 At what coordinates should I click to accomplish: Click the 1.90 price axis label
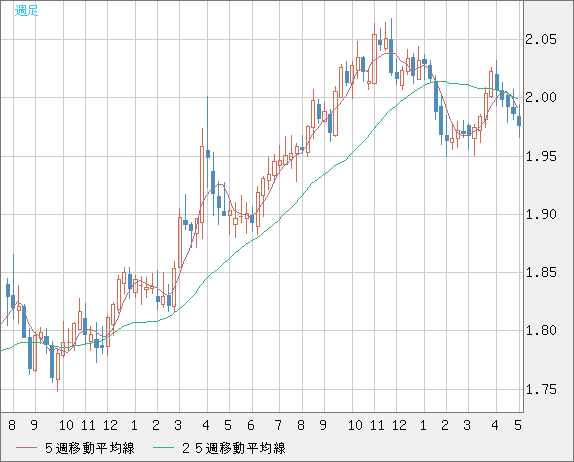tap(541, 214)
